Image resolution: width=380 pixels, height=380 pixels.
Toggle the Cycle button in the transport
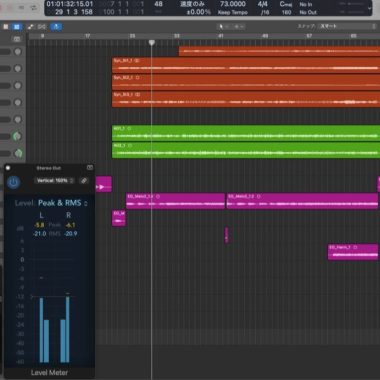pos(33,7)
